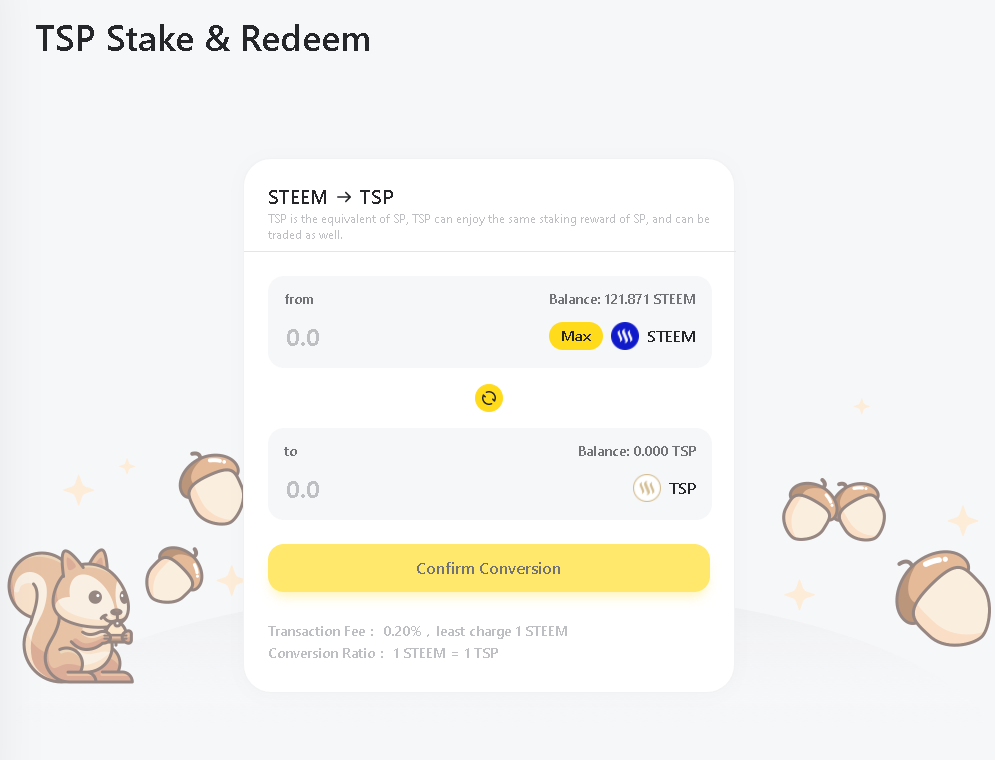
Task: Focus the to amount input field
Action: 444,490
